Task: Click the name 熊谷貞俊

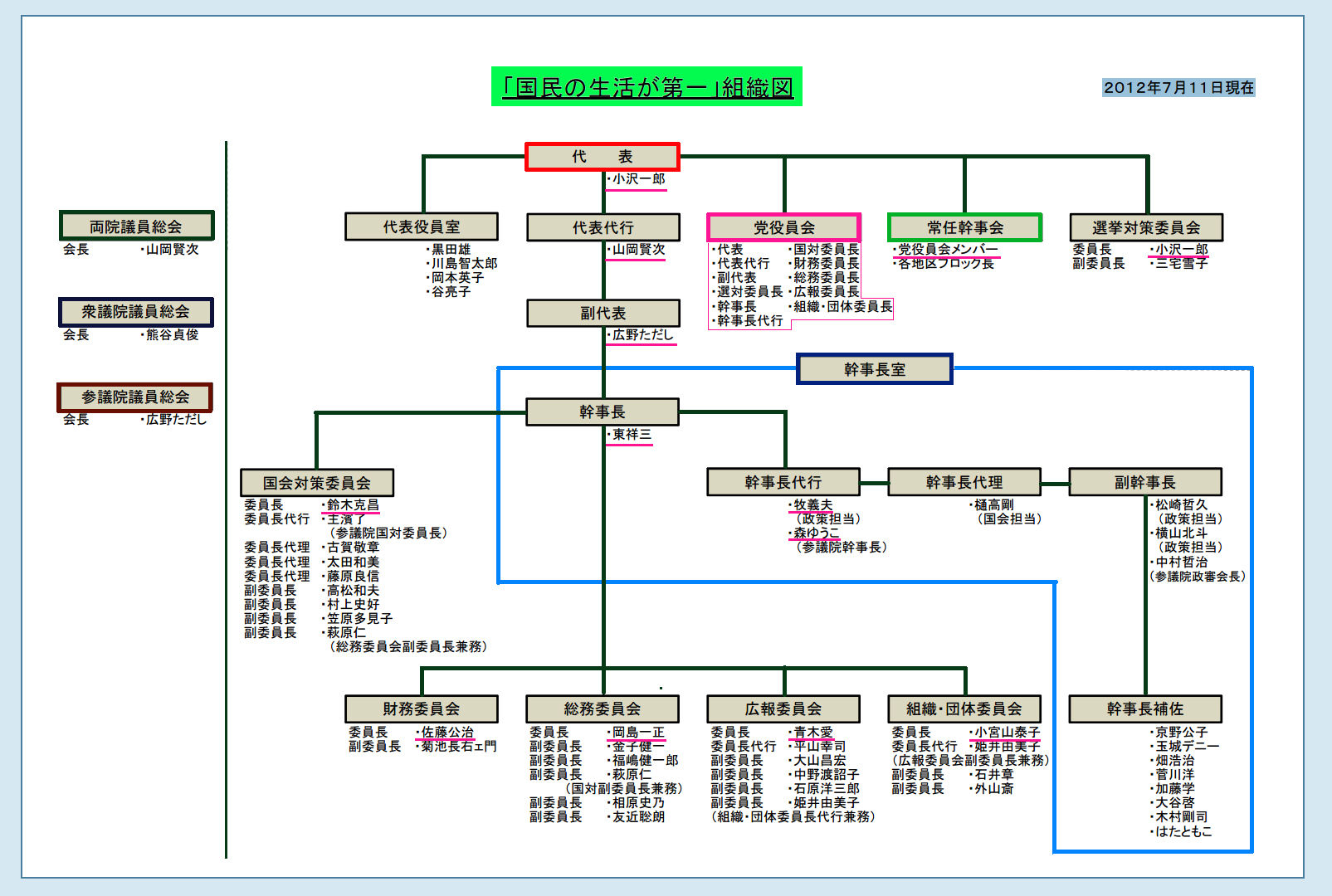Action: pos(173,334)
